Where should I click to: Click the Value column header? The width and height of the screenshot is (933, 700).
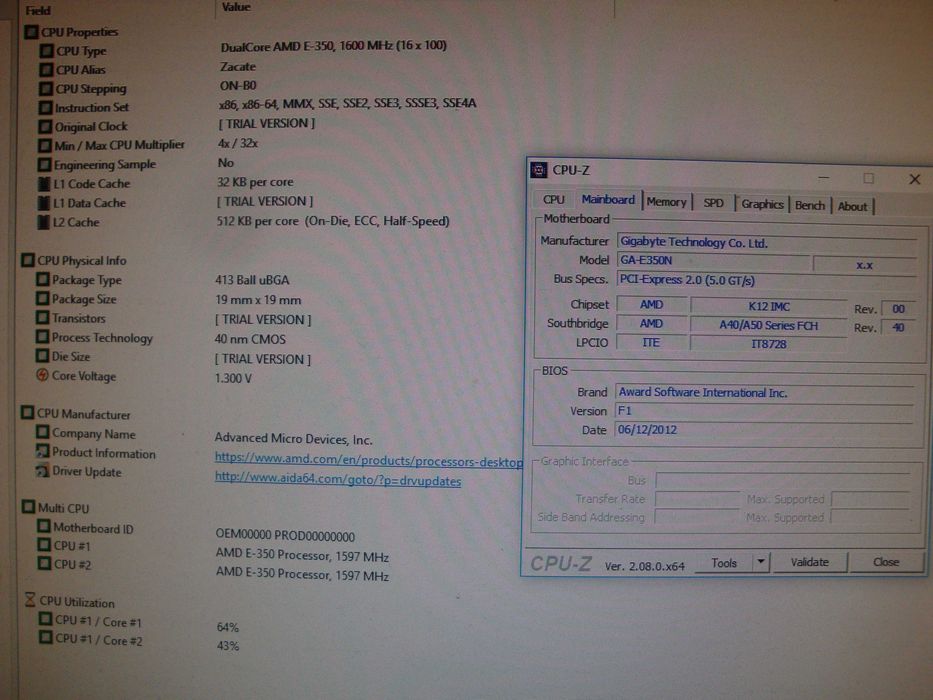[236, 7]
